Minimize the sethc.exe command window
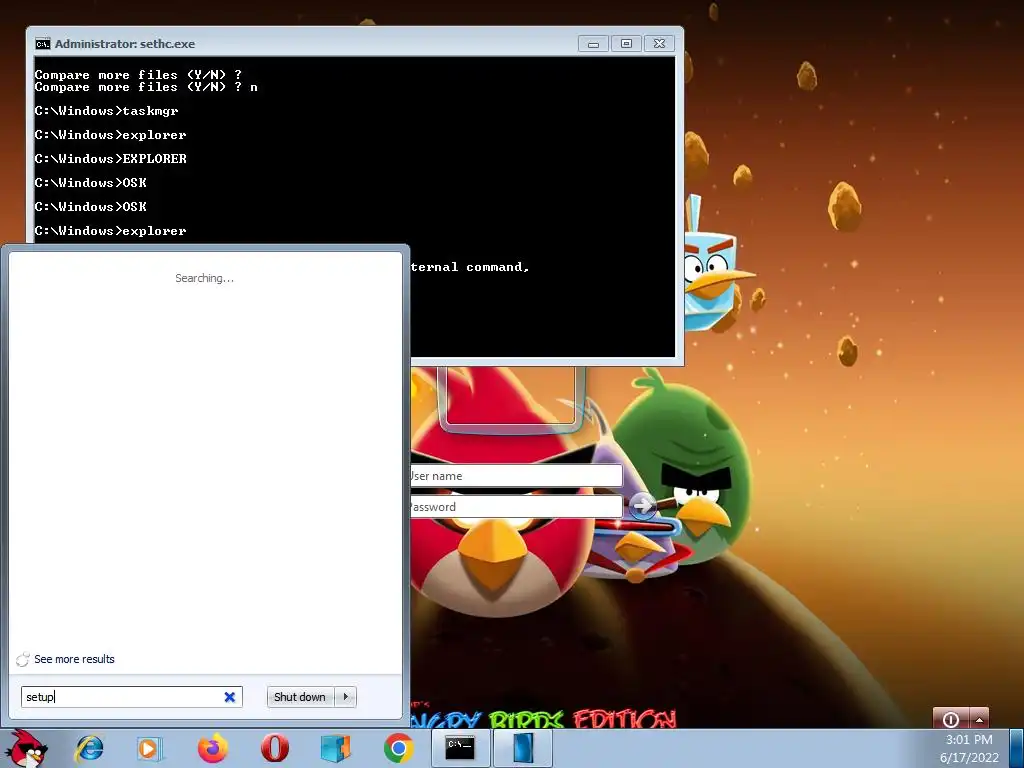 [594, 44]
